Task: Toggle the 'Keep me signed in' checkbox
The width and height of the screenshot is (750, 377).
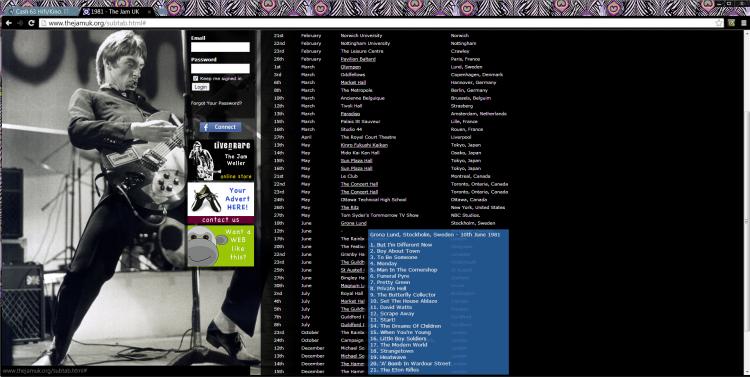Action: pos(196,78)
